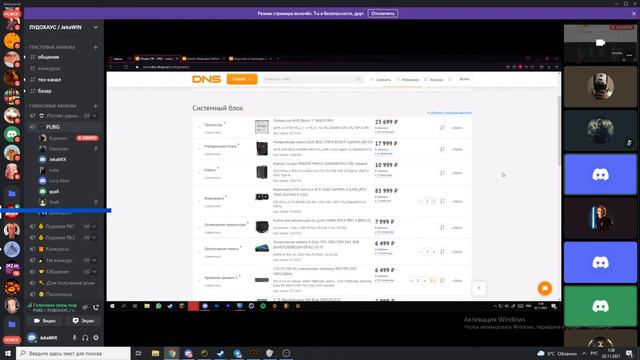
Task: Share screen with the Экран button
Action: pos(83,321)
